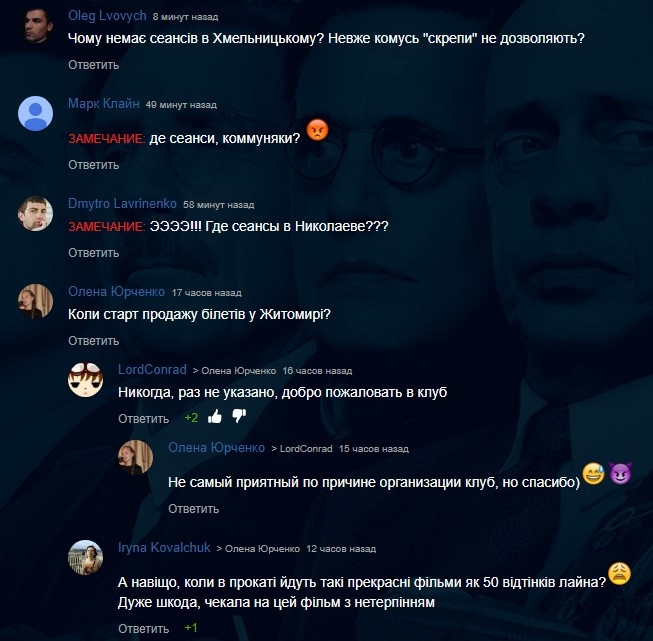This screenshot has width=653, height=641.
Task: Reply to Dmytro Lavrinenko's Николаев comment
Action: pyautogui.click(x=94, y=253)
